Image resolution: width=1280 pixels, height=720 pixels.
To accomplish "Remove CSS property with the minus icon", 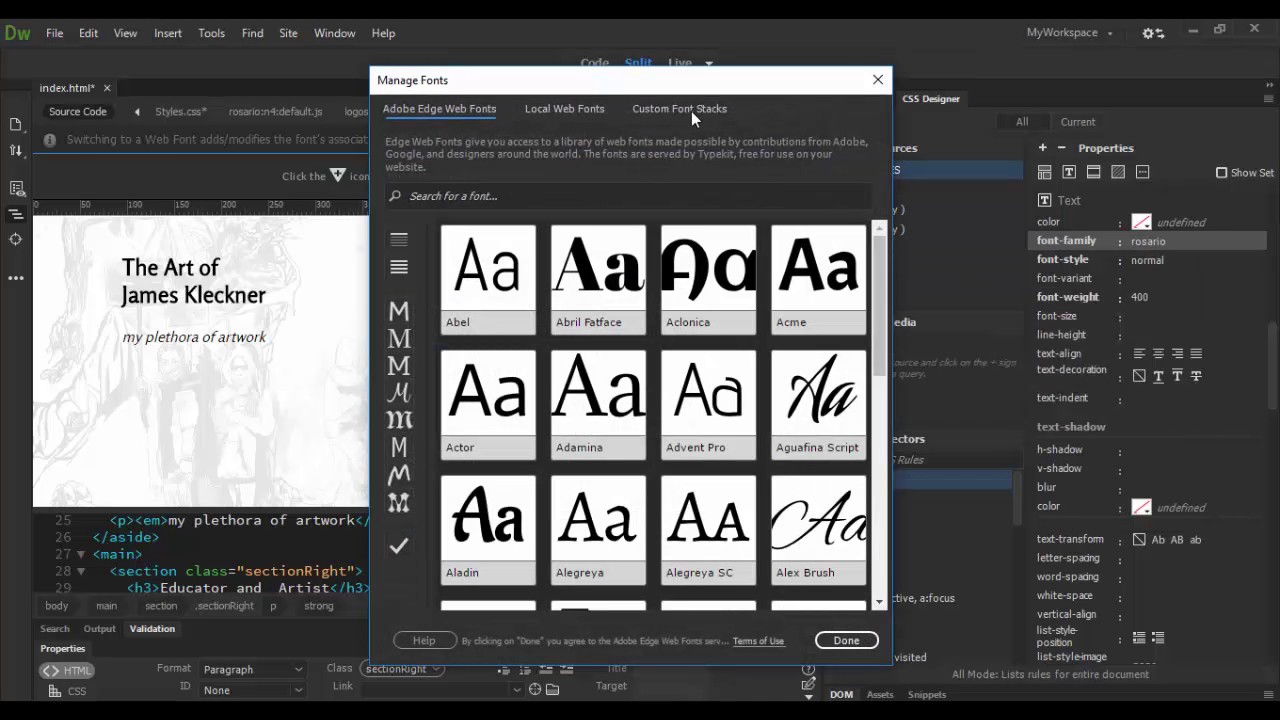I will coord(1061,148).
